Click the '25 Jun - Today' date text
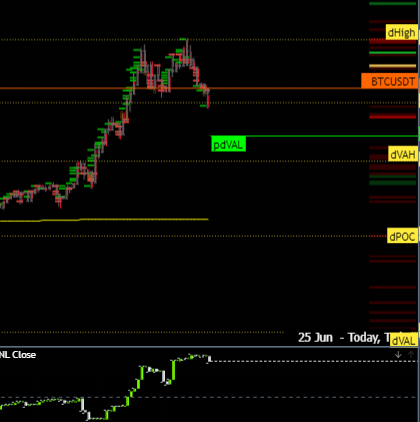 click(339, 337)
